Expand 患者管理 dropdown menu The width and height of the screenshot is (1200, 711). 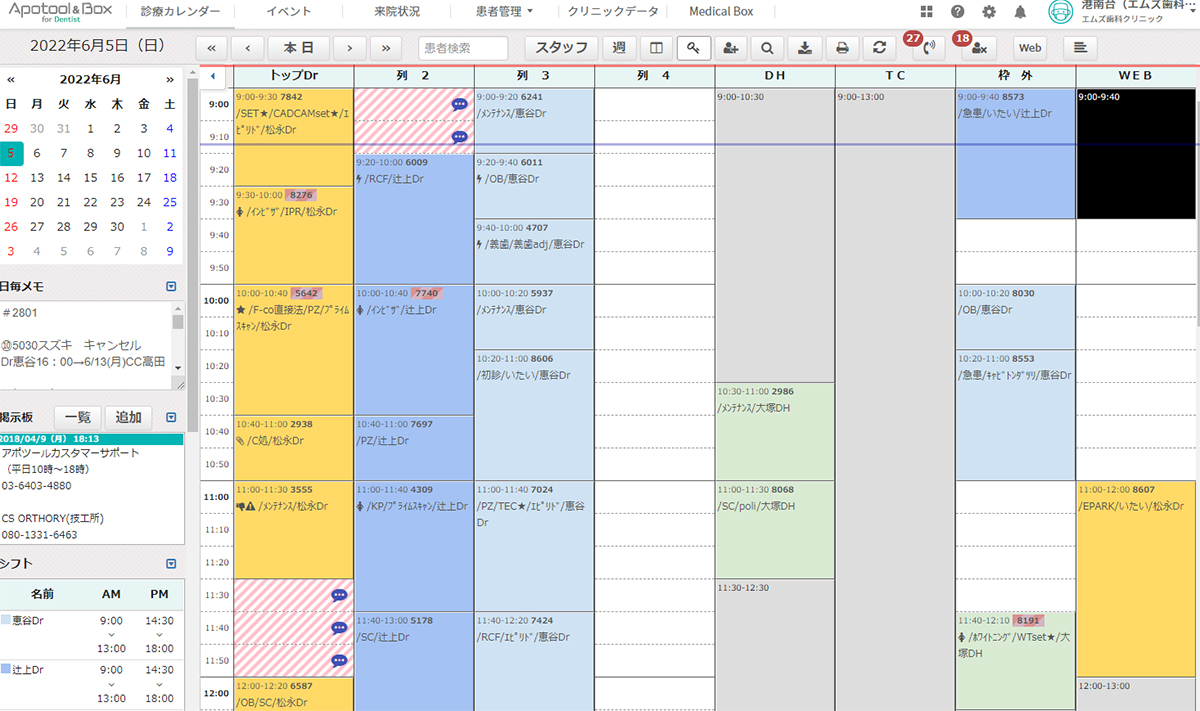[505, 12]
